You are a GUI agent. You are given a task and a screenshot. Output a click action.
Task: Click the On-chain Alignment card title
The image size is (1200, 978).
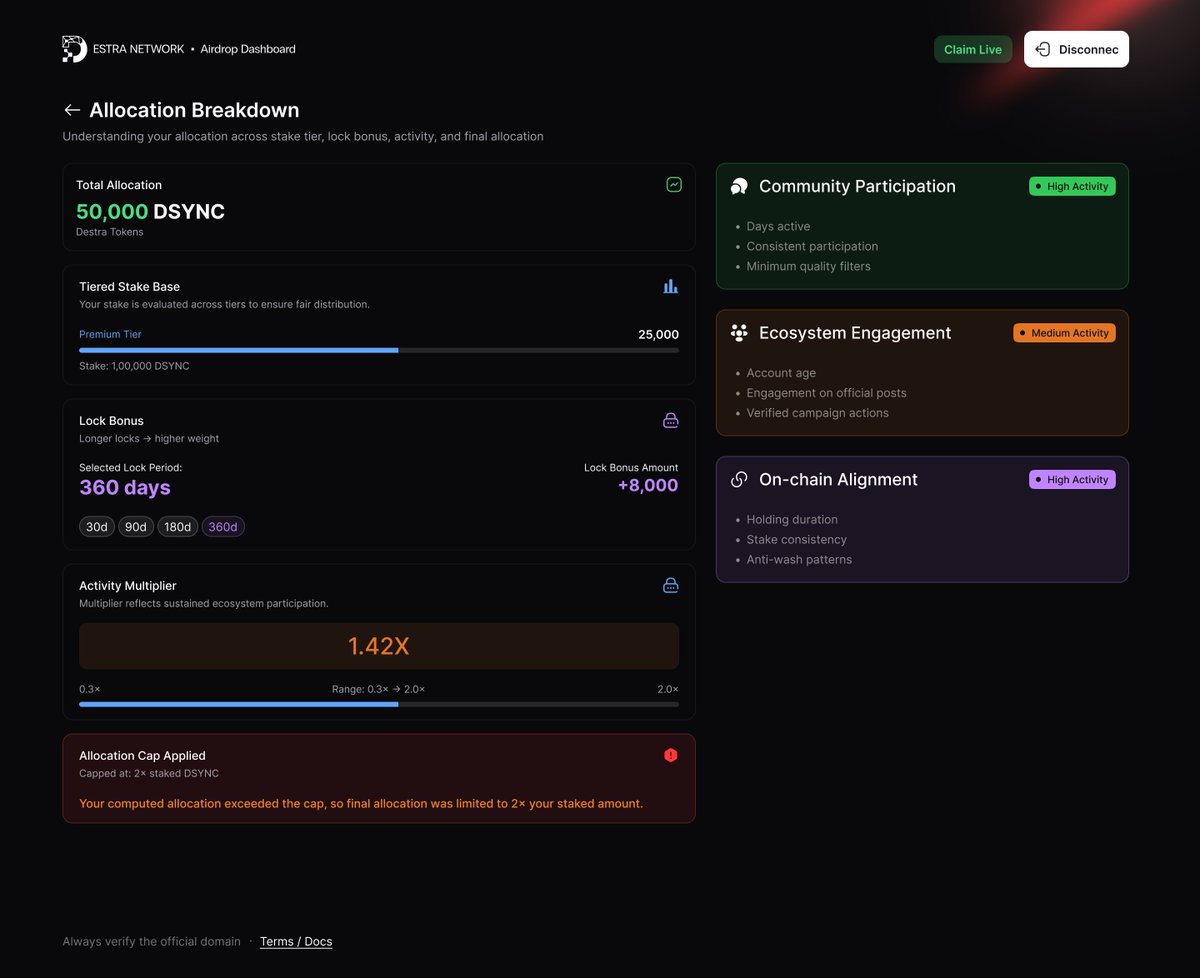click(838, 480)
